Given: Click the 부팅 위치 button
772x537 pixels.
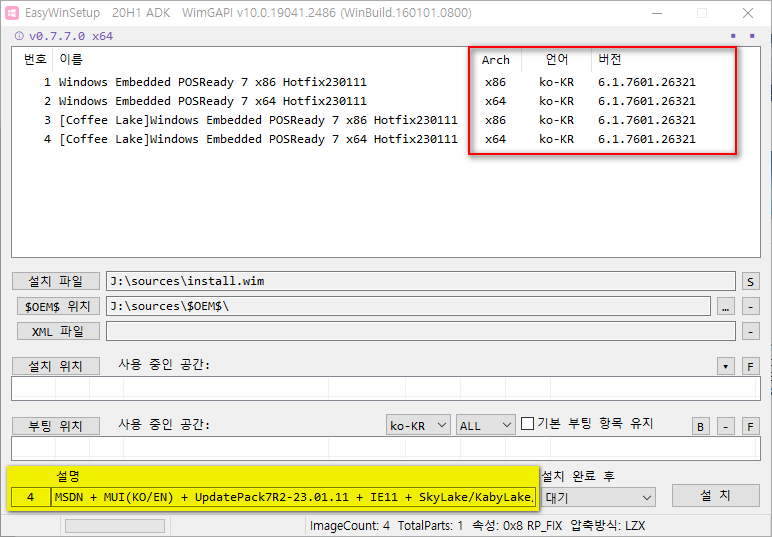Looking at the screenshot, I should [56, 426].
